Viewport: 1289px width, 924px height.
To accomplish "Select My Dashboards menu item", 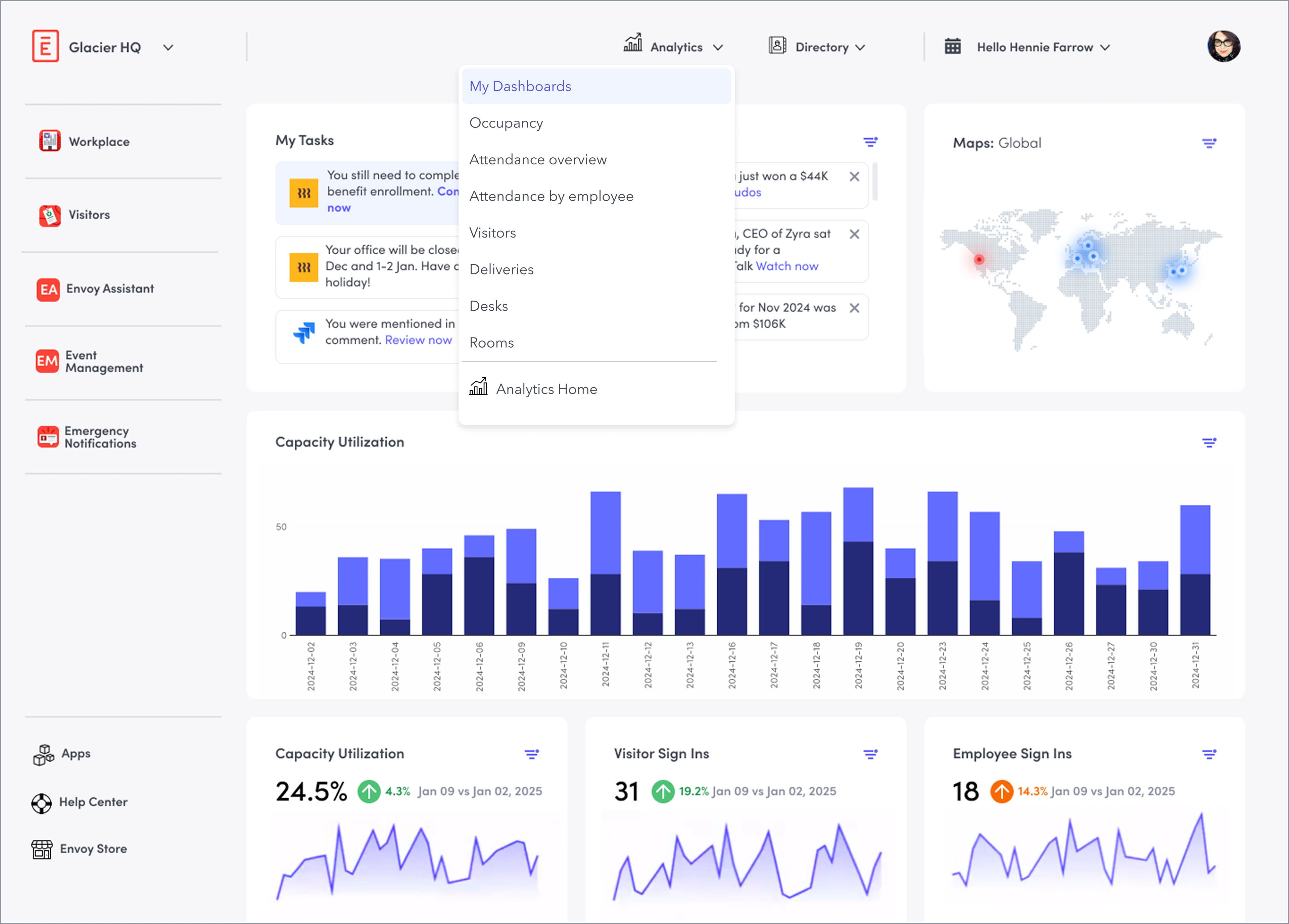I will pos(596,86).
